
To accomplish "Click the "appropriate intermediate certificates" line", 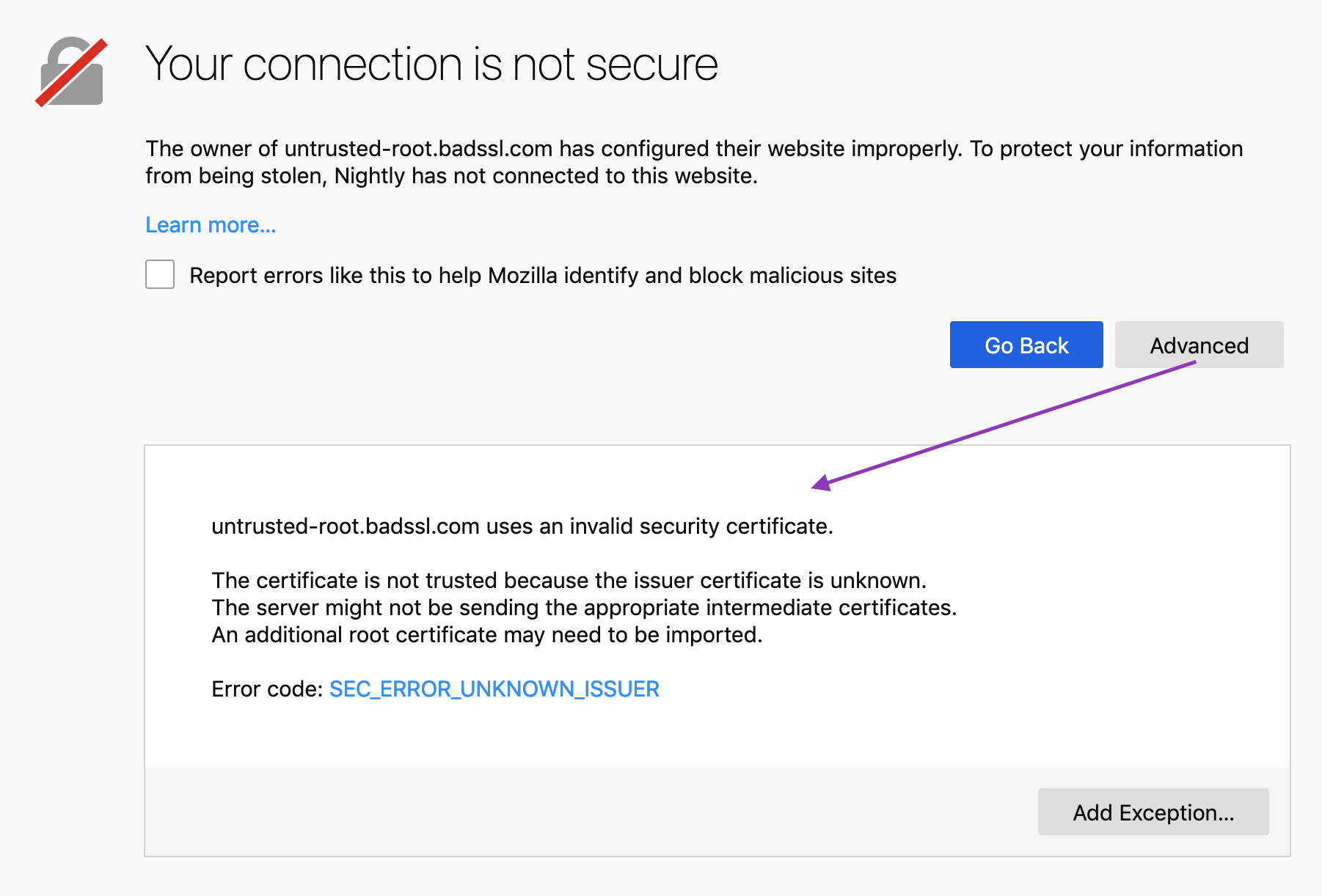I will click(770, 608).
